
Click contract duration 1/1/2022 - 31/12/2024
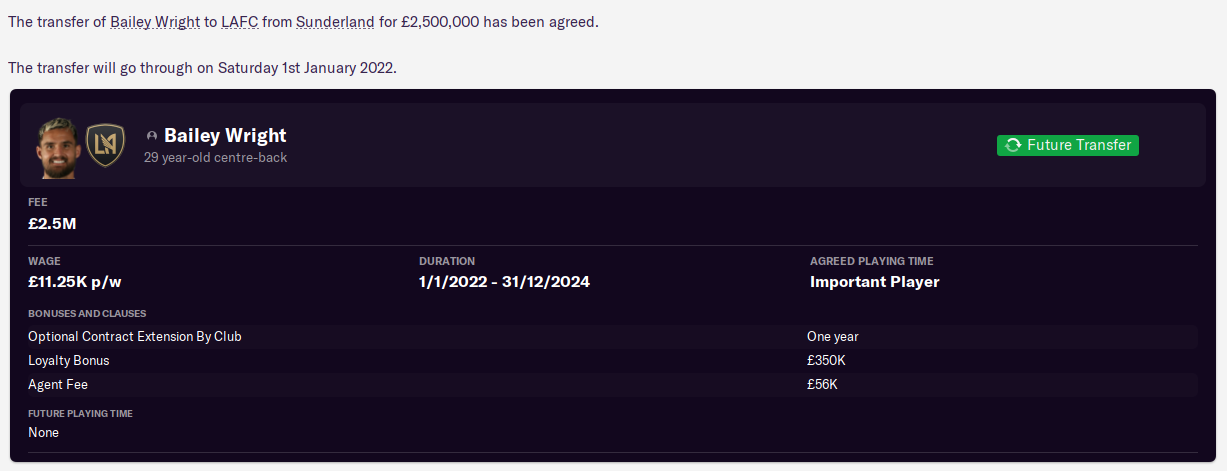pos(504,282)
